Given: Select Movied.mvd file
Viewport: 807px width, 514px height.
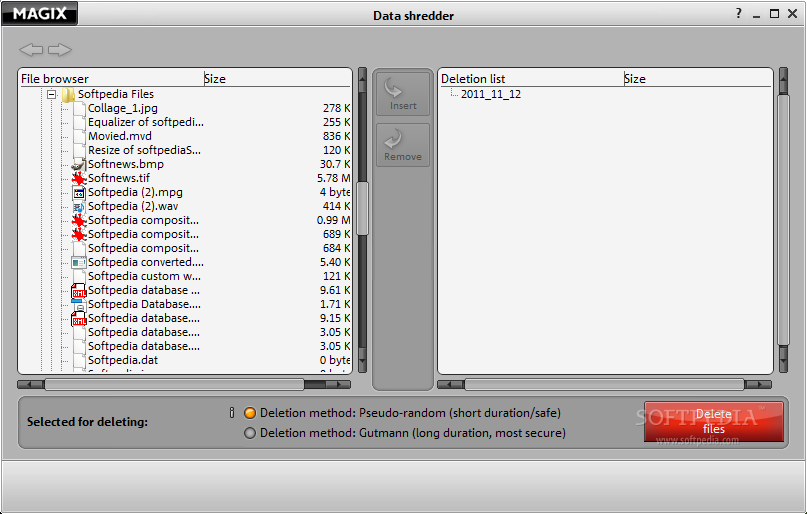Looking at the screenshot, I should tap(119, 136).
